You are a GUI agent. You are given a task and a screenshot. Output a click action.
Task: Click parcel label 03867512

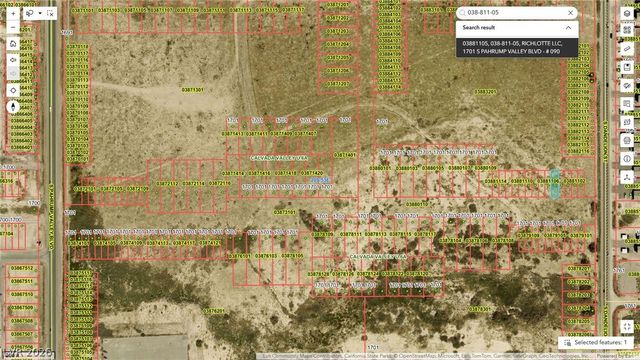click(22, 268)
